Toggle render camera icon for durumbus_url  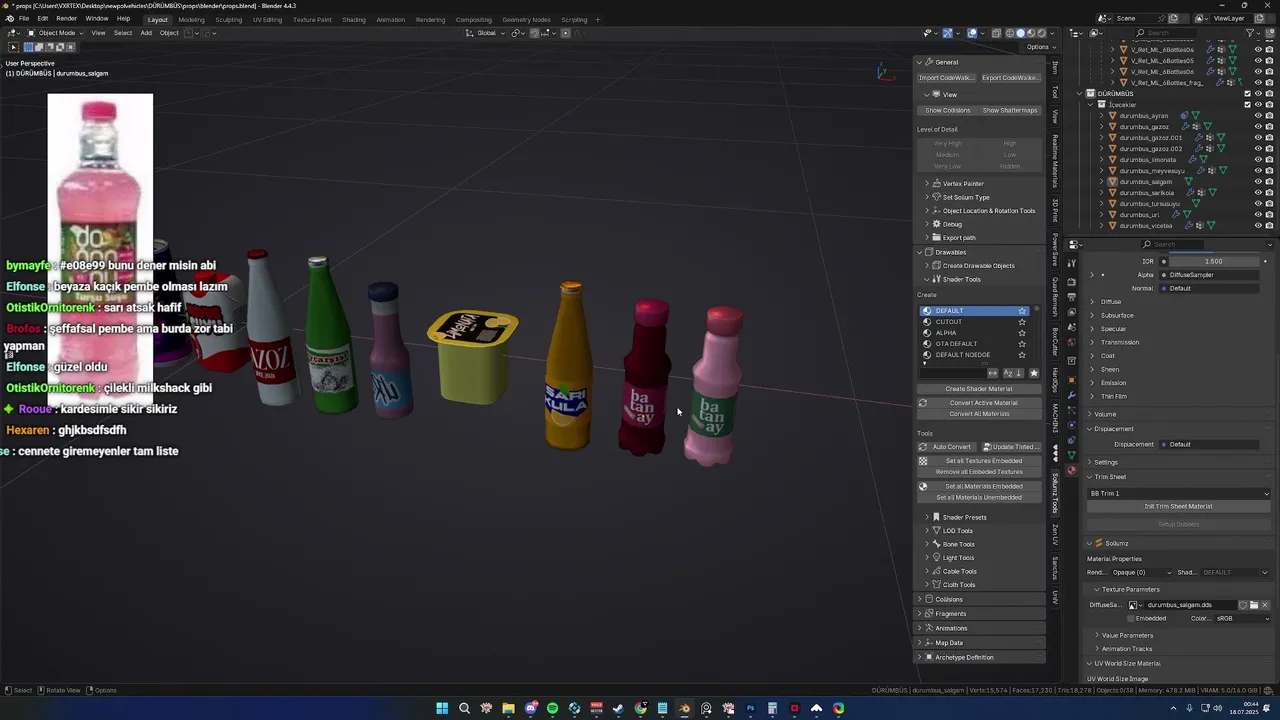click(x=1269, y=215)
